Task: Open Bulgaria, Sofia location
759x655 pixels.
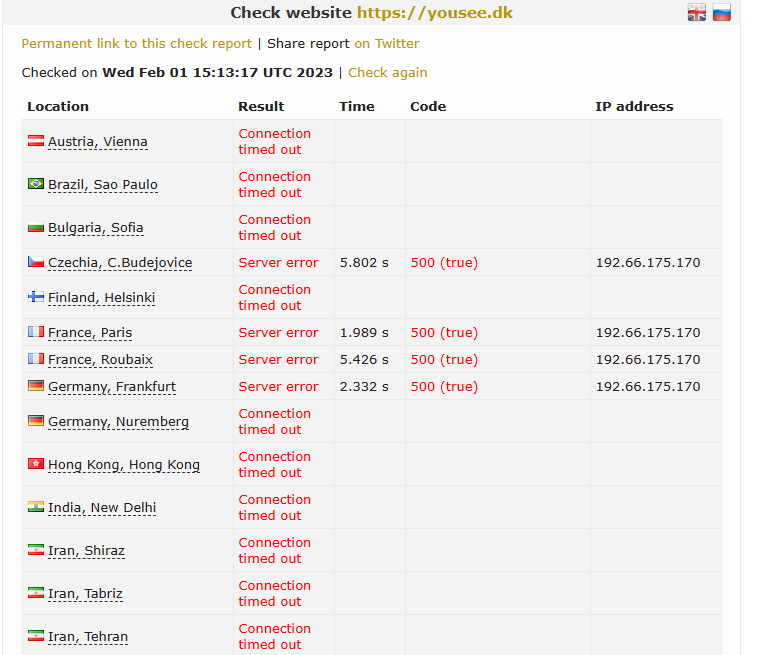Action: [96, 228]
